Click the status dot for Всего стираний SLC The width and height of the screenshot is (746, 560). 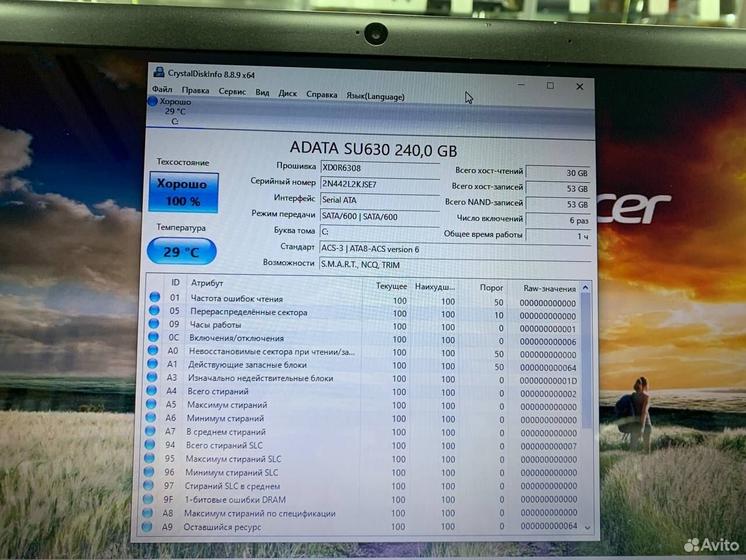154,445
